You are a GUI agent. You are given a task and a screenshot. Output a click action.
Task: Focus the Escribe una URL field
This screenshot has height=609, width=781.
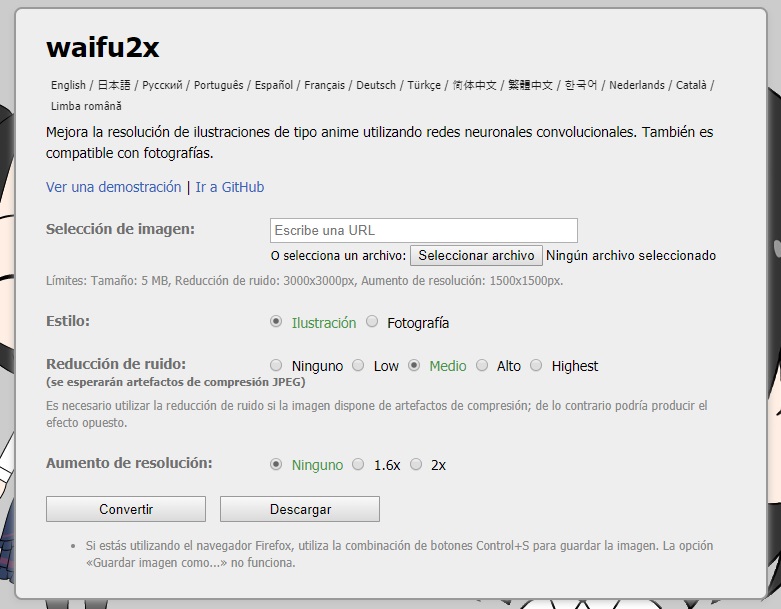coord(424,231)
